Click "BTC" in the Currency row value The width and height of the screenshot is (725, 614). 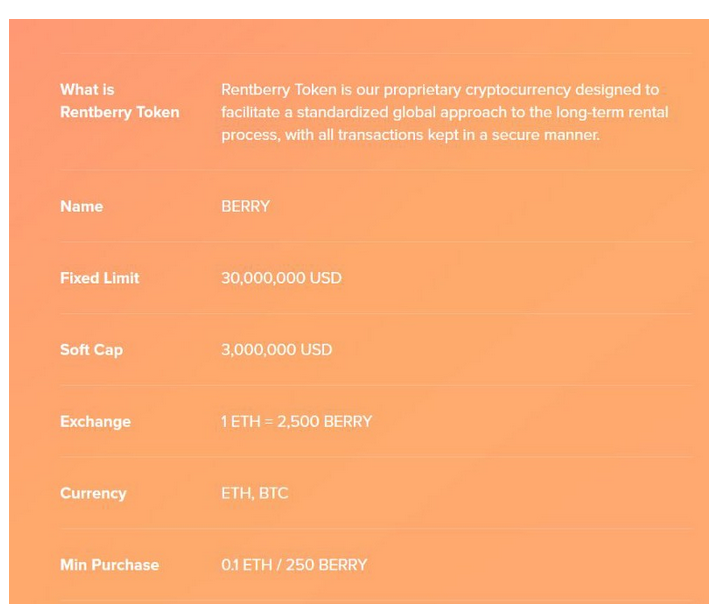tap(273, 493)
